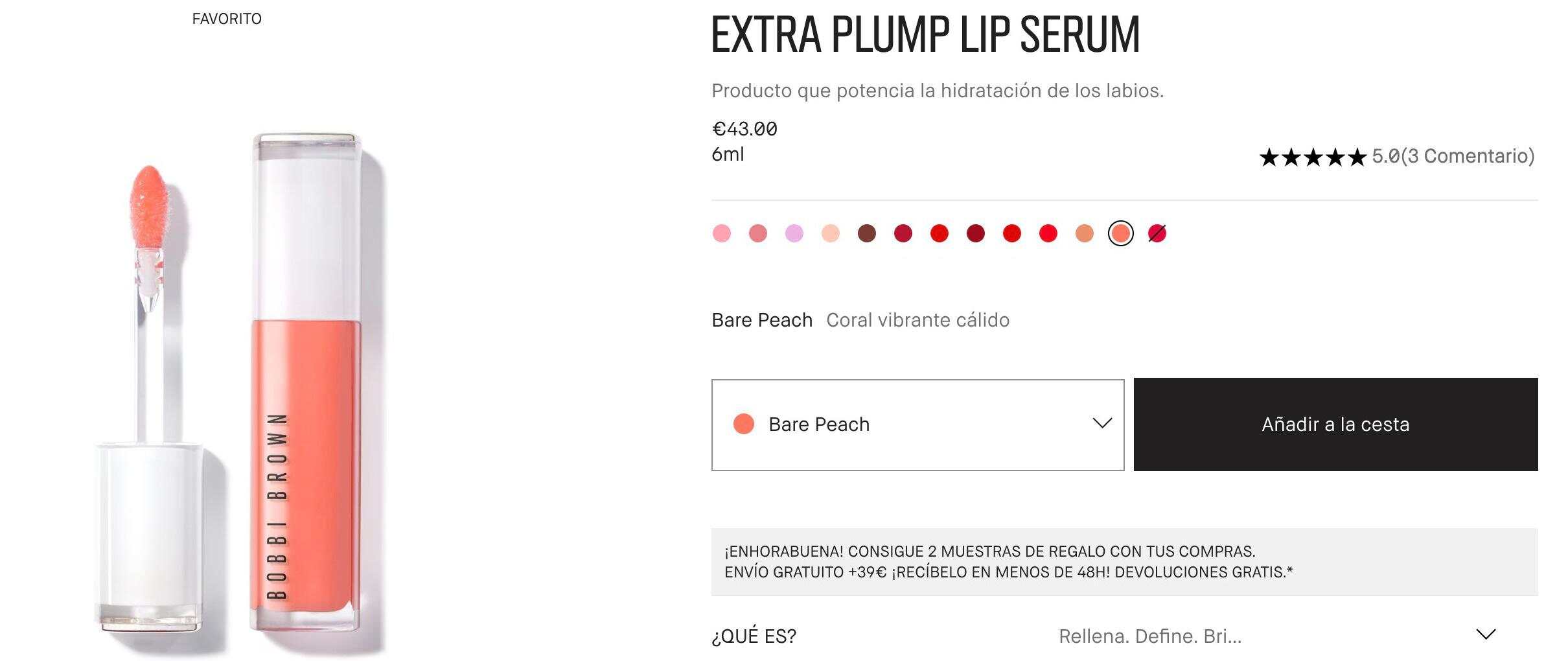Click the free samples promo banner

[1124, 562]
